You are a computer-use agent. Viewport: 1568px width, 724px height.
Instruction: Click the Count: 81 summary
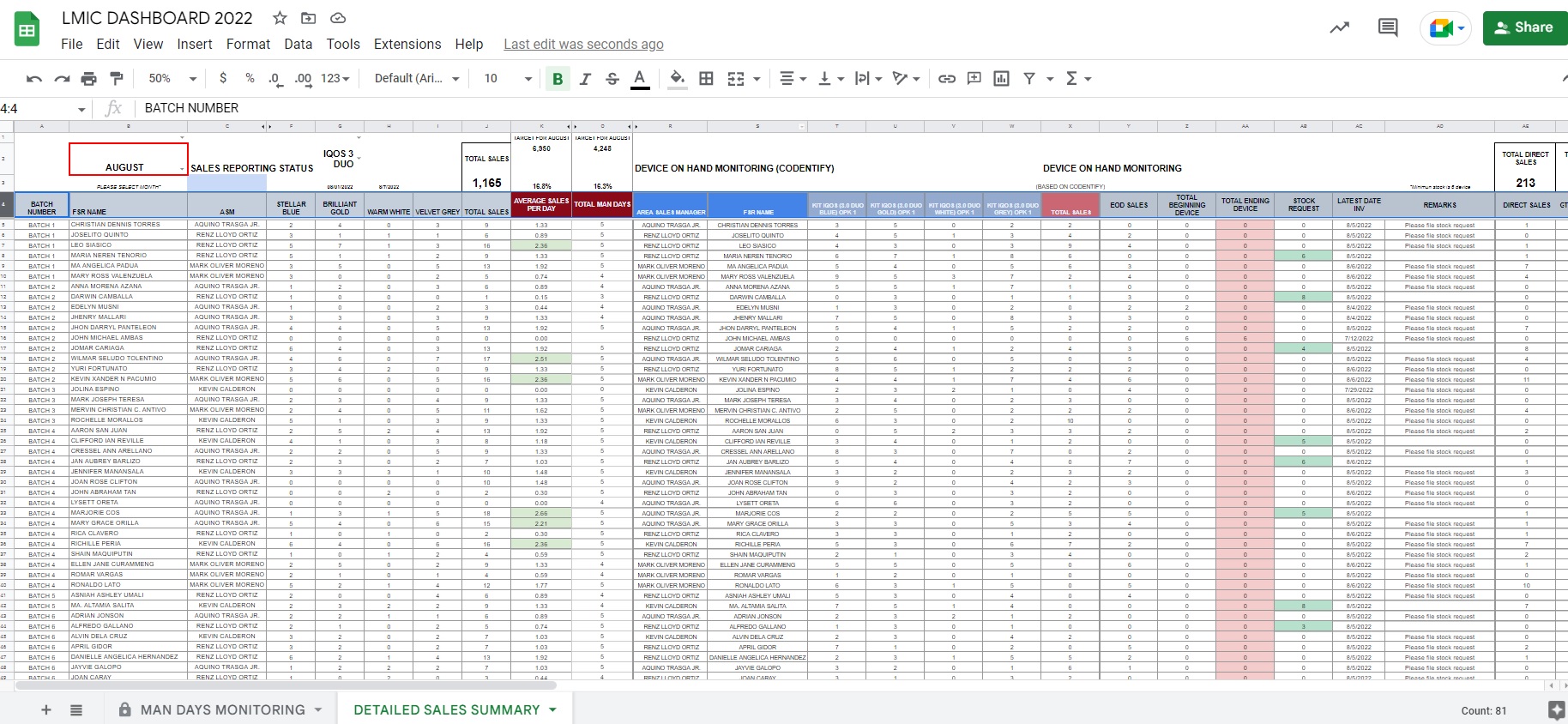point(1484,710)
